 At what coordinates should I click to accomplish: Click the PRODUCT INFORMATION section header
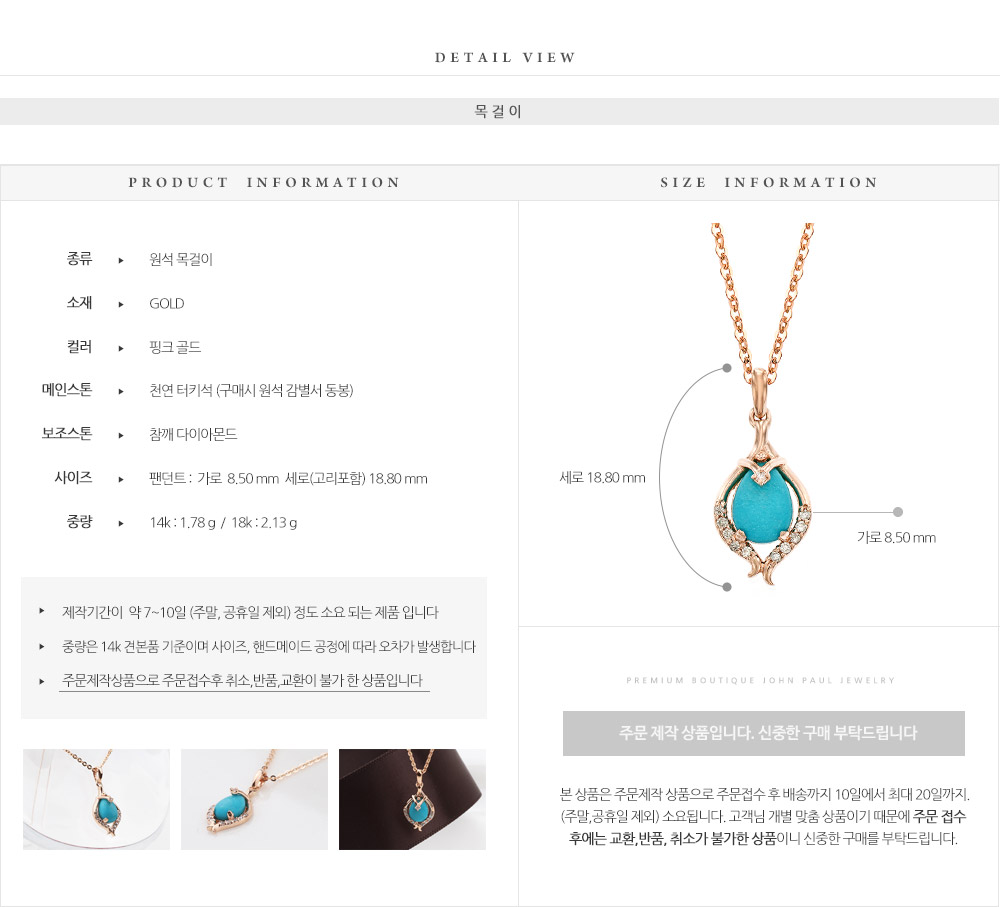coord(264,182)
